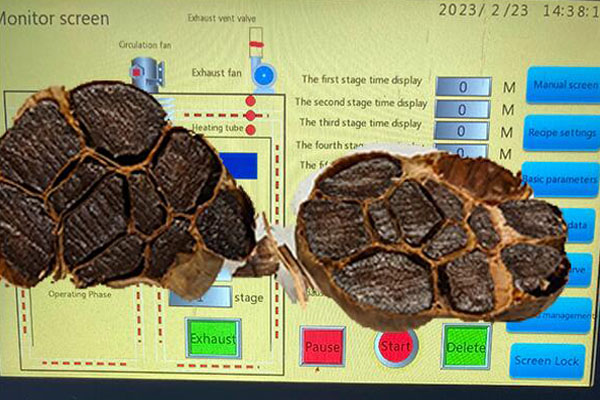Click the 'Monitor screen' title text
The image size is (600, 400).
coord(54,18)
